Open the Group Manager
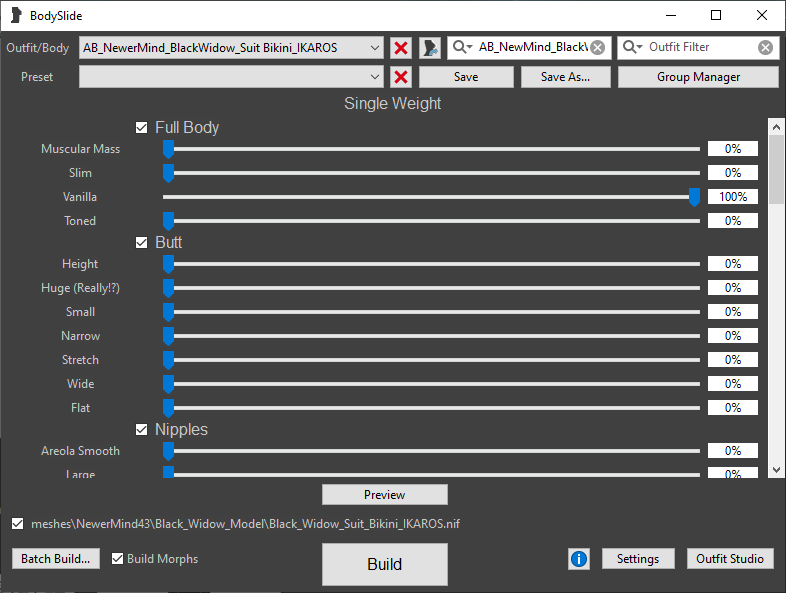786x593 pixels. tap(698, 77)
